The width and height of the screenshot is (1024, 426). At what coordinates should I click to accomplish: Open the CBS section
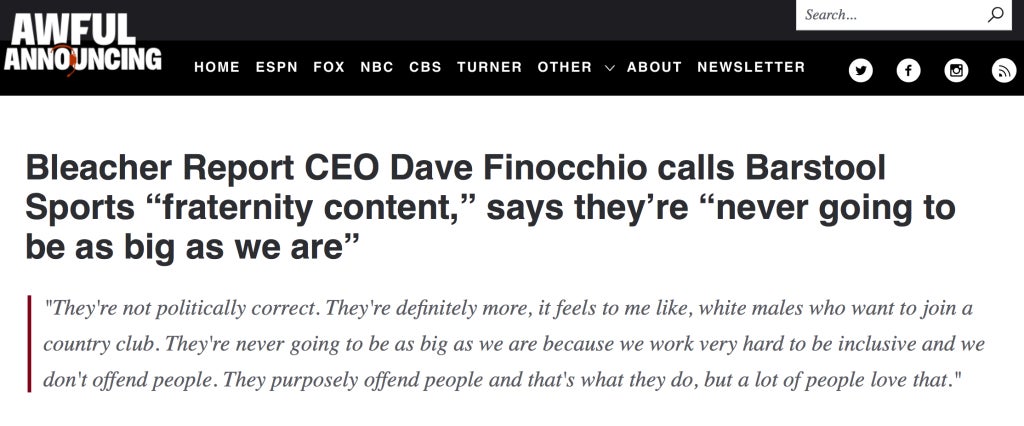click(425, 67)
